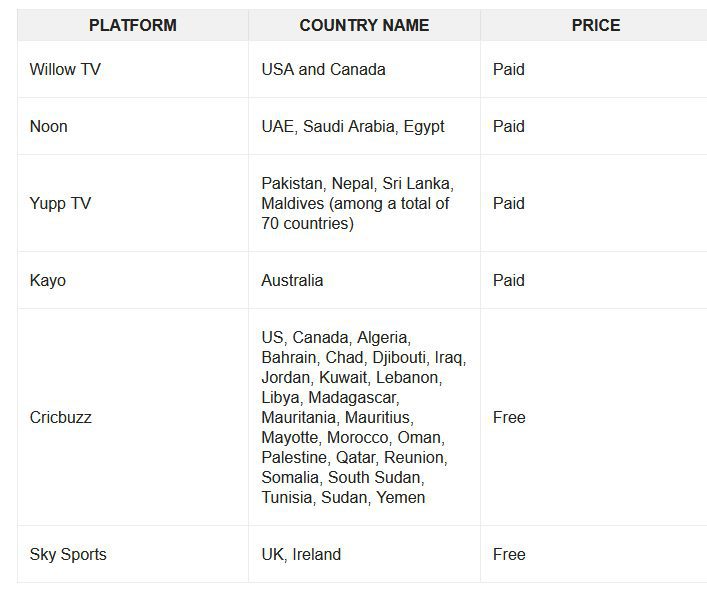This screenshot has height=605, width=707.
Task: Select the Kayo platform cell
Action: [133, 280]
